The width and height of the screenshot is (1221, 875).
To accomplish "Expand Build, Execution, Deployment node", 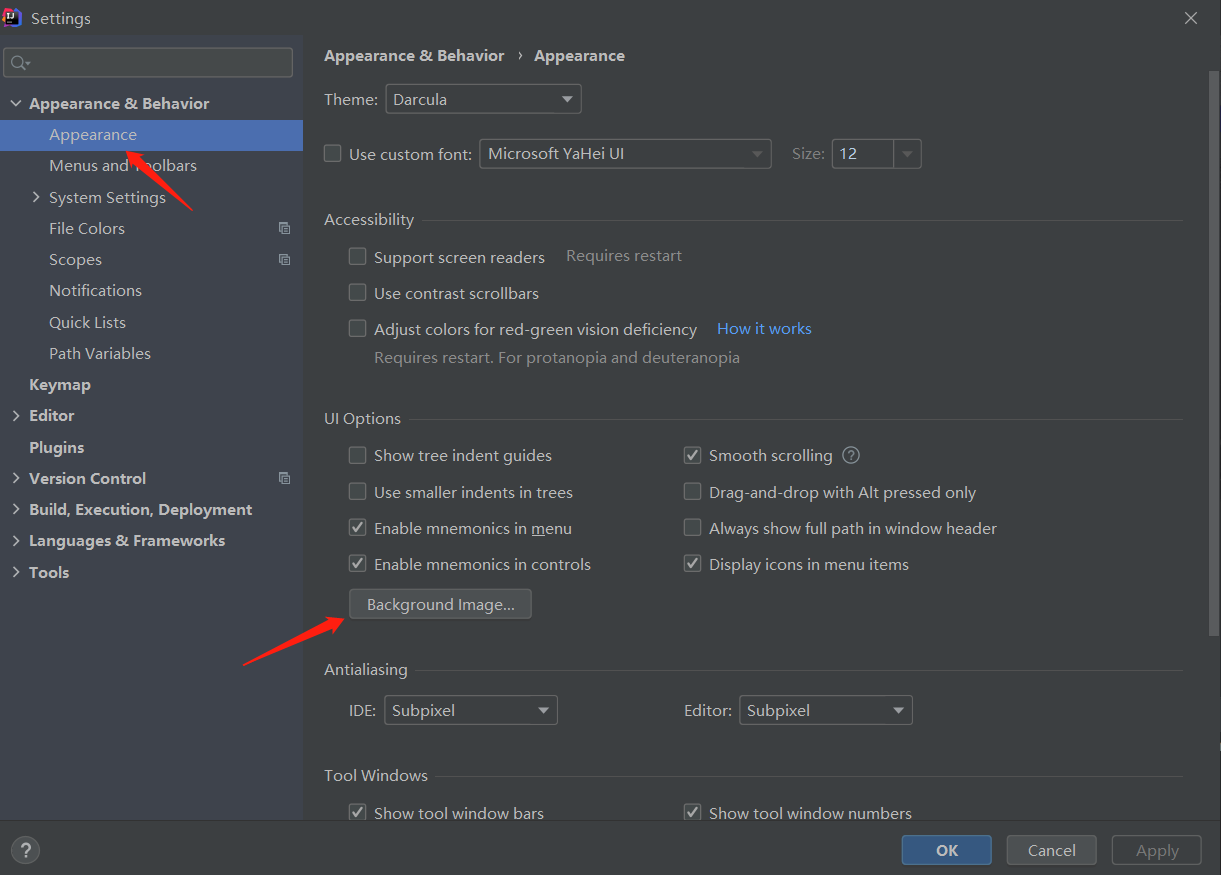I will 15,509.
